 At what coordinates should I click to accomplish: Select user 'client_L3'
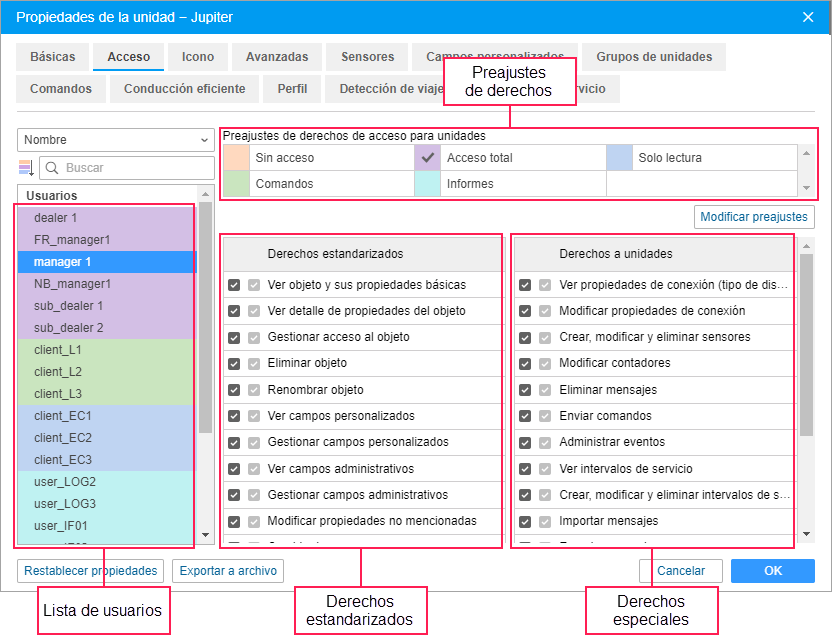coord(107,394)
